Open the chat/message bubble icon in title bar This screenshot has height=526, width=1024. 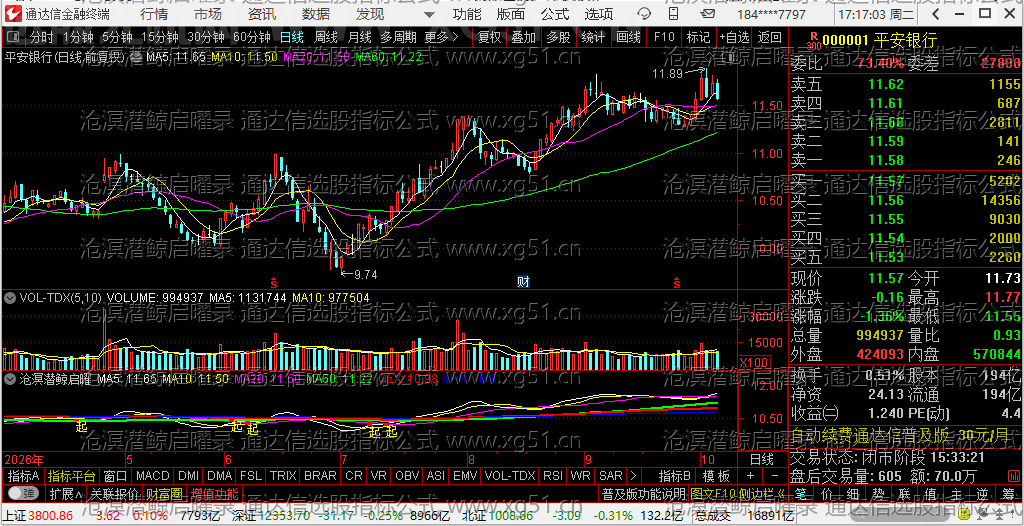point(645,14)
